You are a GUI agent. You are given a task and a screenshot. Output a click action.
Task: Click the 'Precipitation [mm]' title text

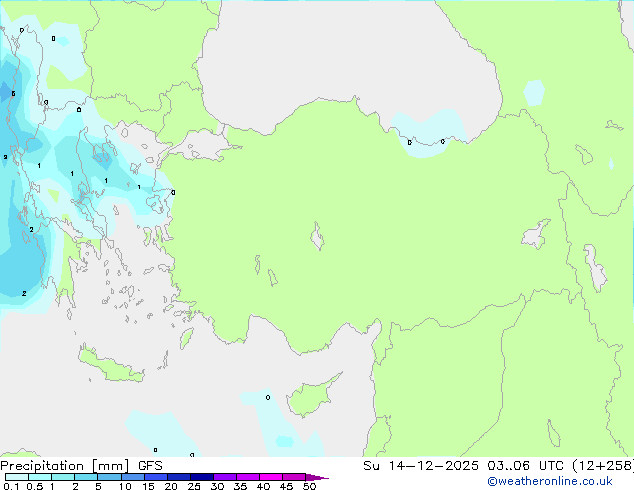pyautogui.click(x=65, y=466)
